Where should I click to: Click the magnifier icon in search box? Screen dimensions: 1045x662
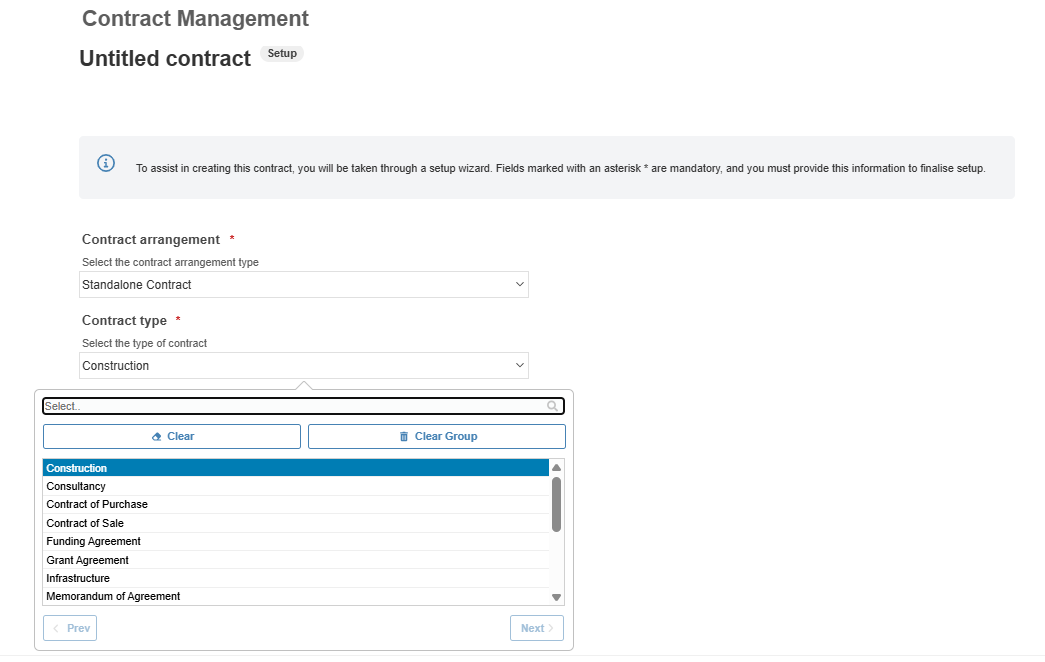pos(552,406)
